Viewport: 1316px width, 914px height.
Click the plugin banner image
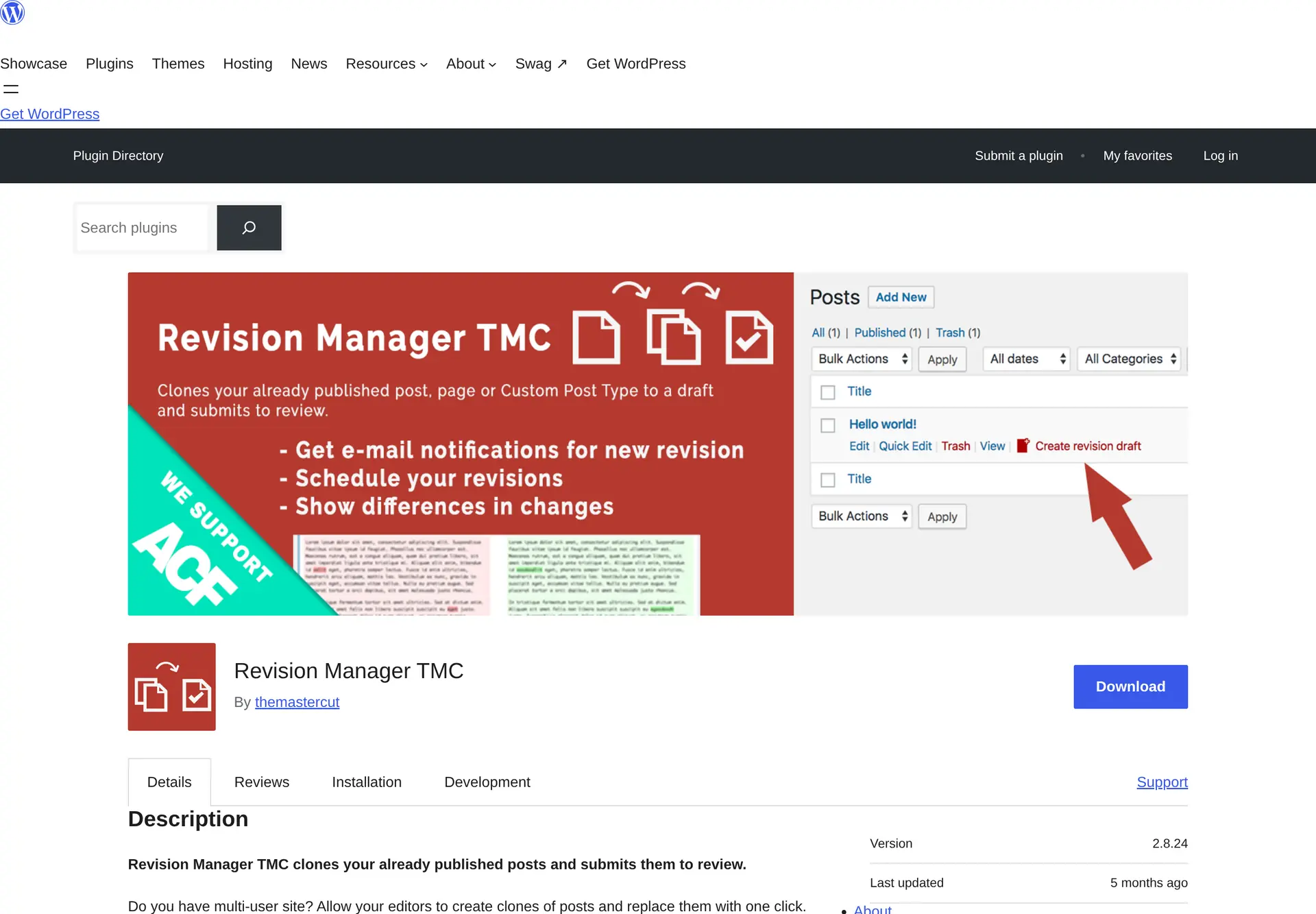pos(657,444)
